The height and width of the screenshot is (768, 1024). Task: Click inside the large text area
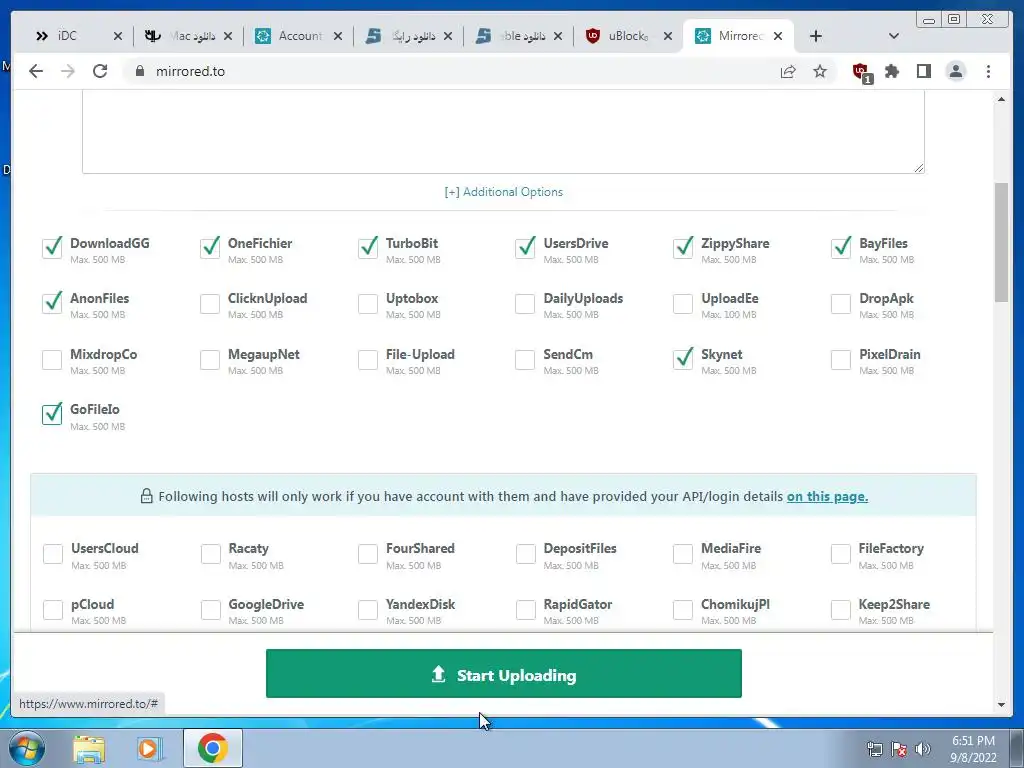(504, 132)
